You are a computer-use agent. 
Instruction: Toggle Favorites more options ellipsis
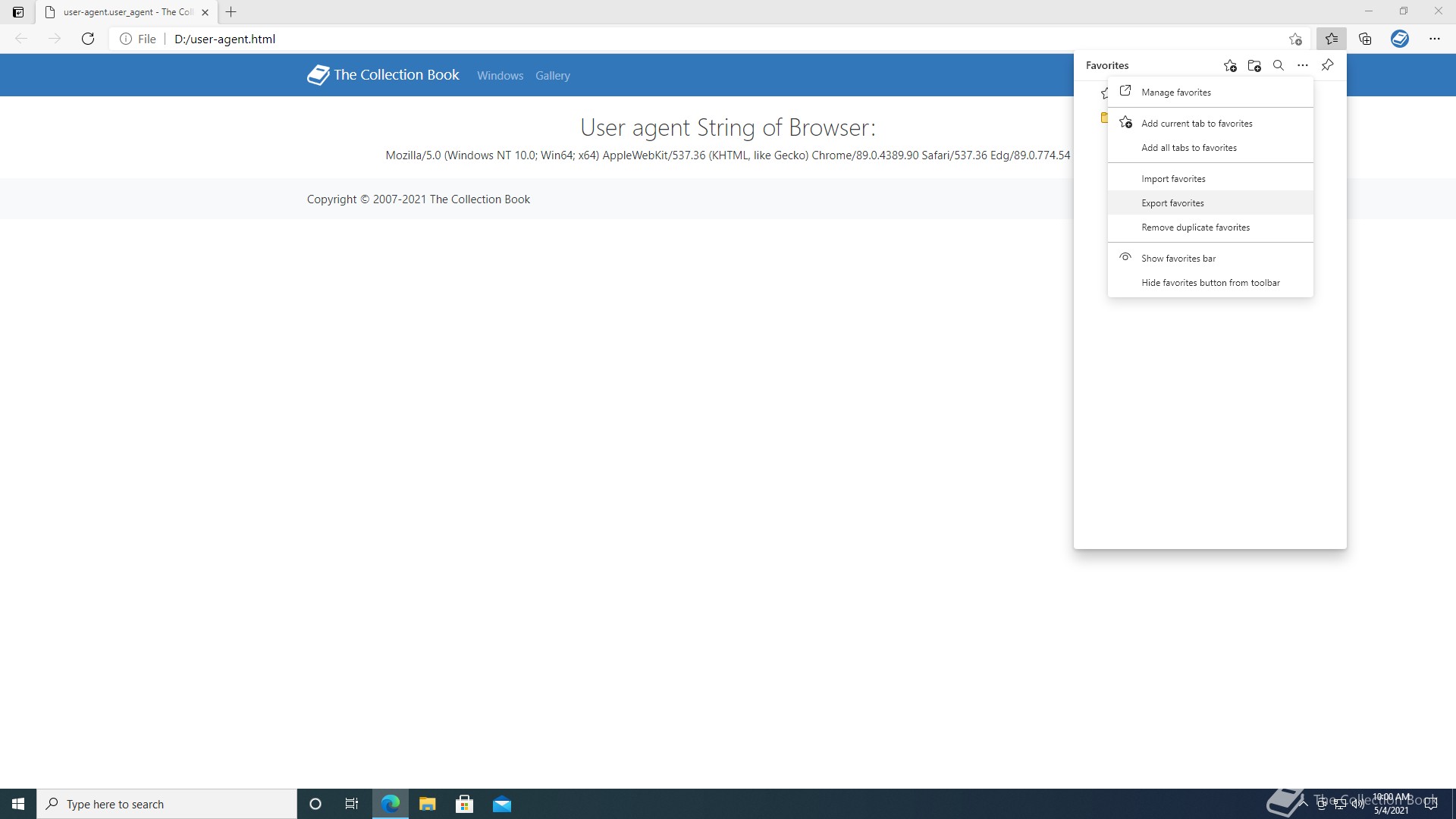pyautogui.click(x=1303, y=66)
